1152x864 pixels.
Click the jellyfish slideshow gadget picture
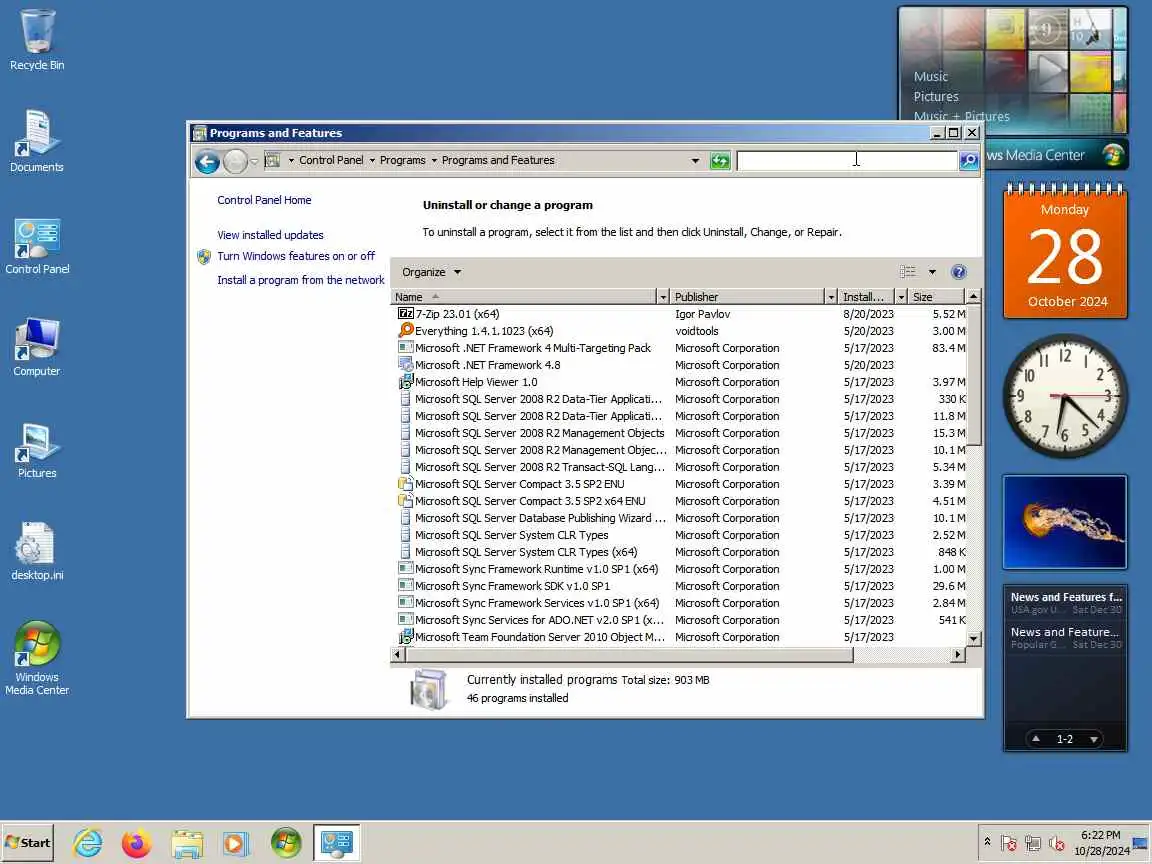click(x=1065, y=522)
